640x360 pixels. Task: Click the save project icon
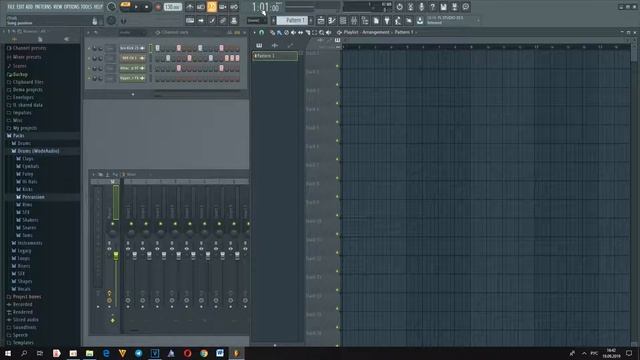point(443,7)
